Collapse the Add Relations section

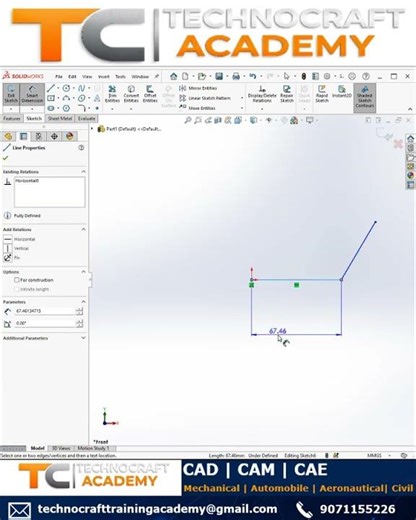coord(83,229)
